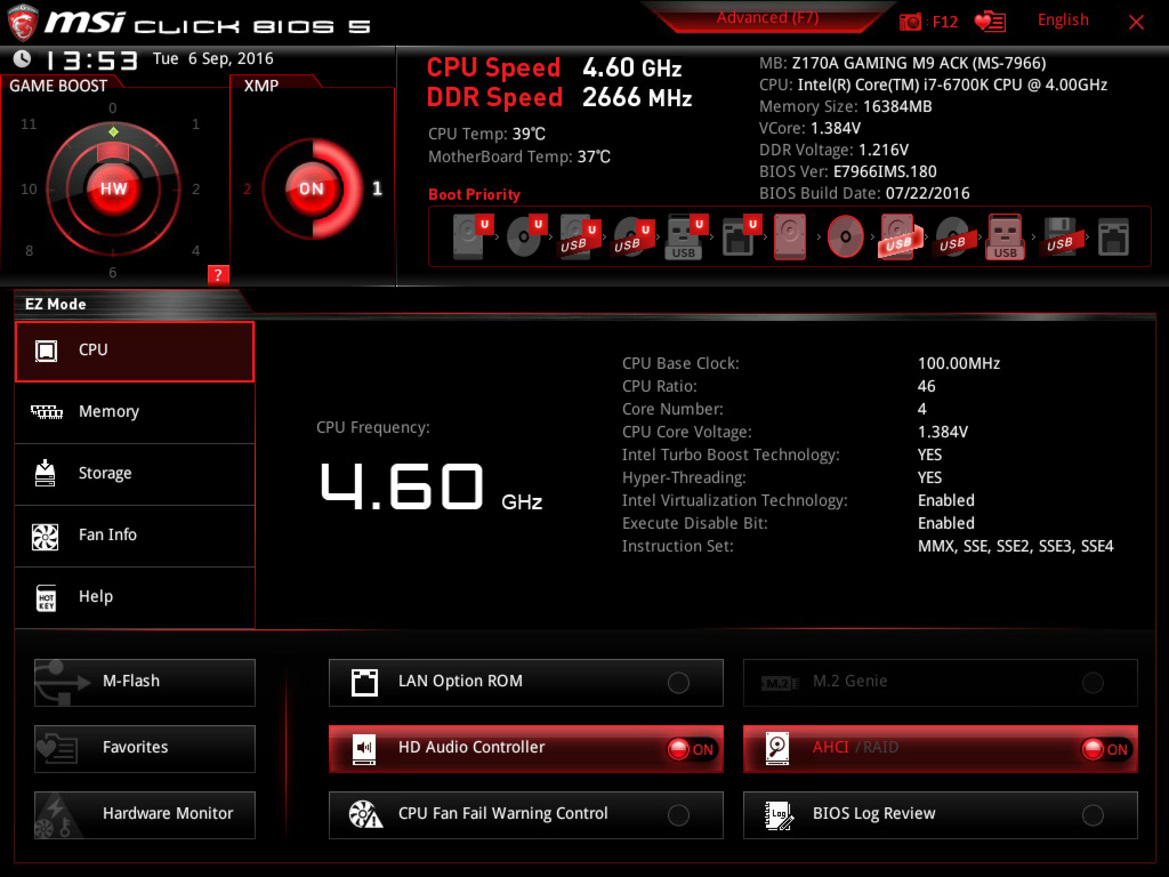Click the DDR Speed 2666 MHz value
The image size is (1169, 877).
pyautogui.click(x=637, y=98)
